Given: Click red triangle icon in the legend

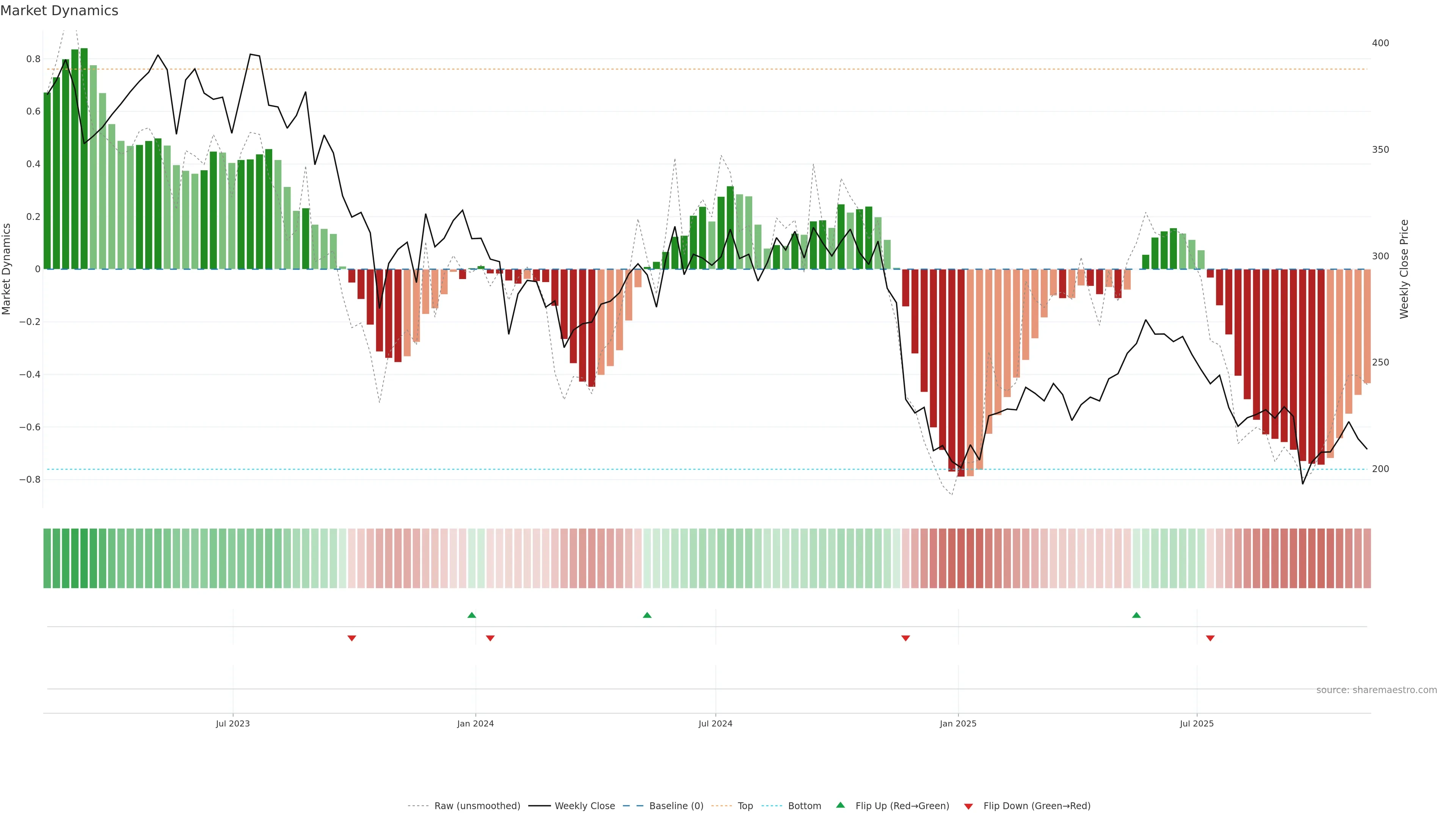Looking at the screenshot, I should [968, 806].
